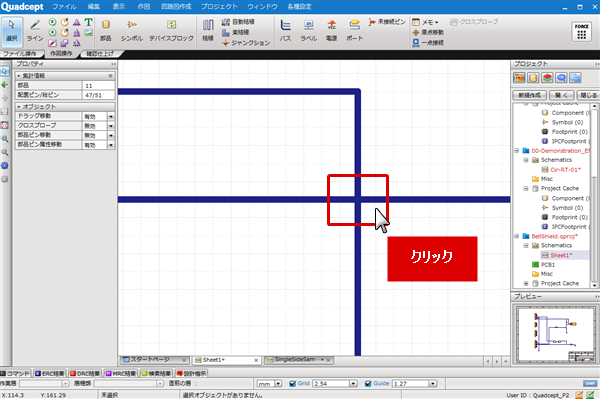Toggle the Guide checkbox
This screenshot has width=600, height=399.
click(368, 383)
